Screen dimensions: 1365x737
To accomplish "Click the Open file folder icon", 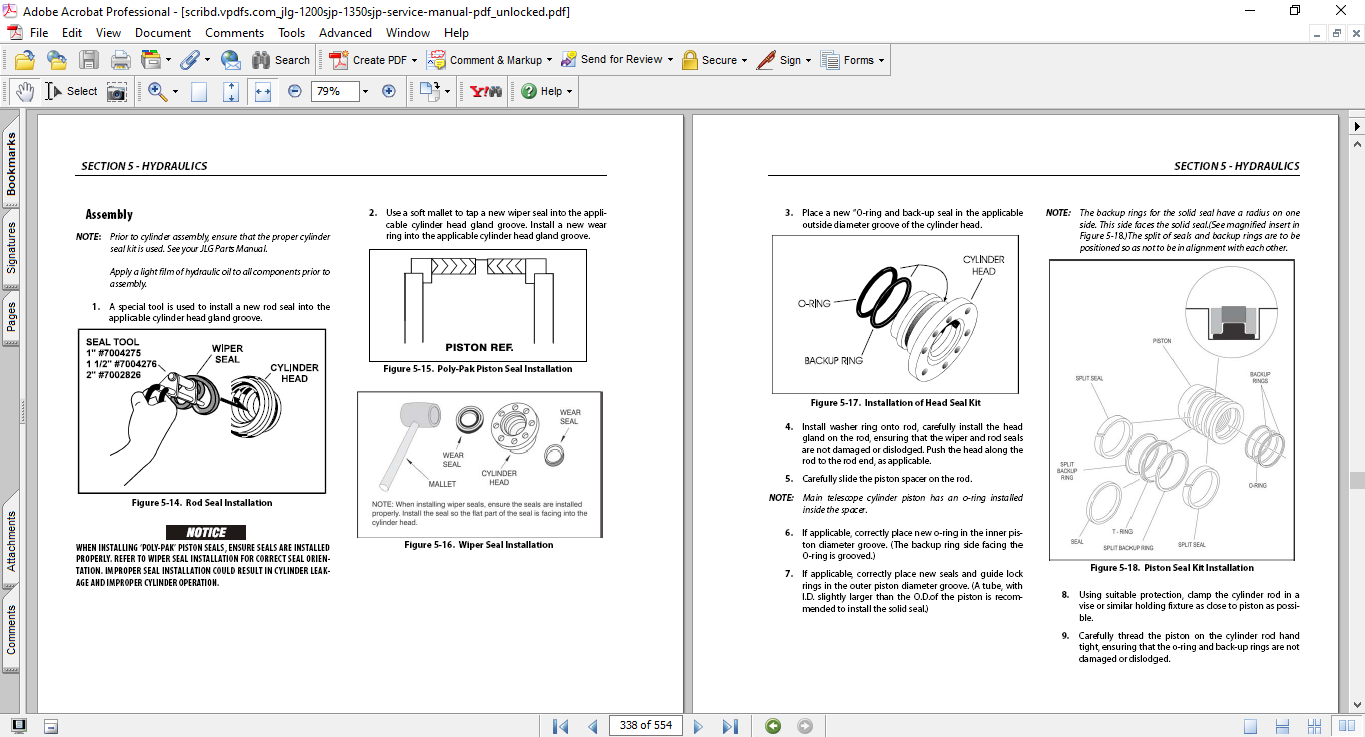I will click(x=24, y=60).
